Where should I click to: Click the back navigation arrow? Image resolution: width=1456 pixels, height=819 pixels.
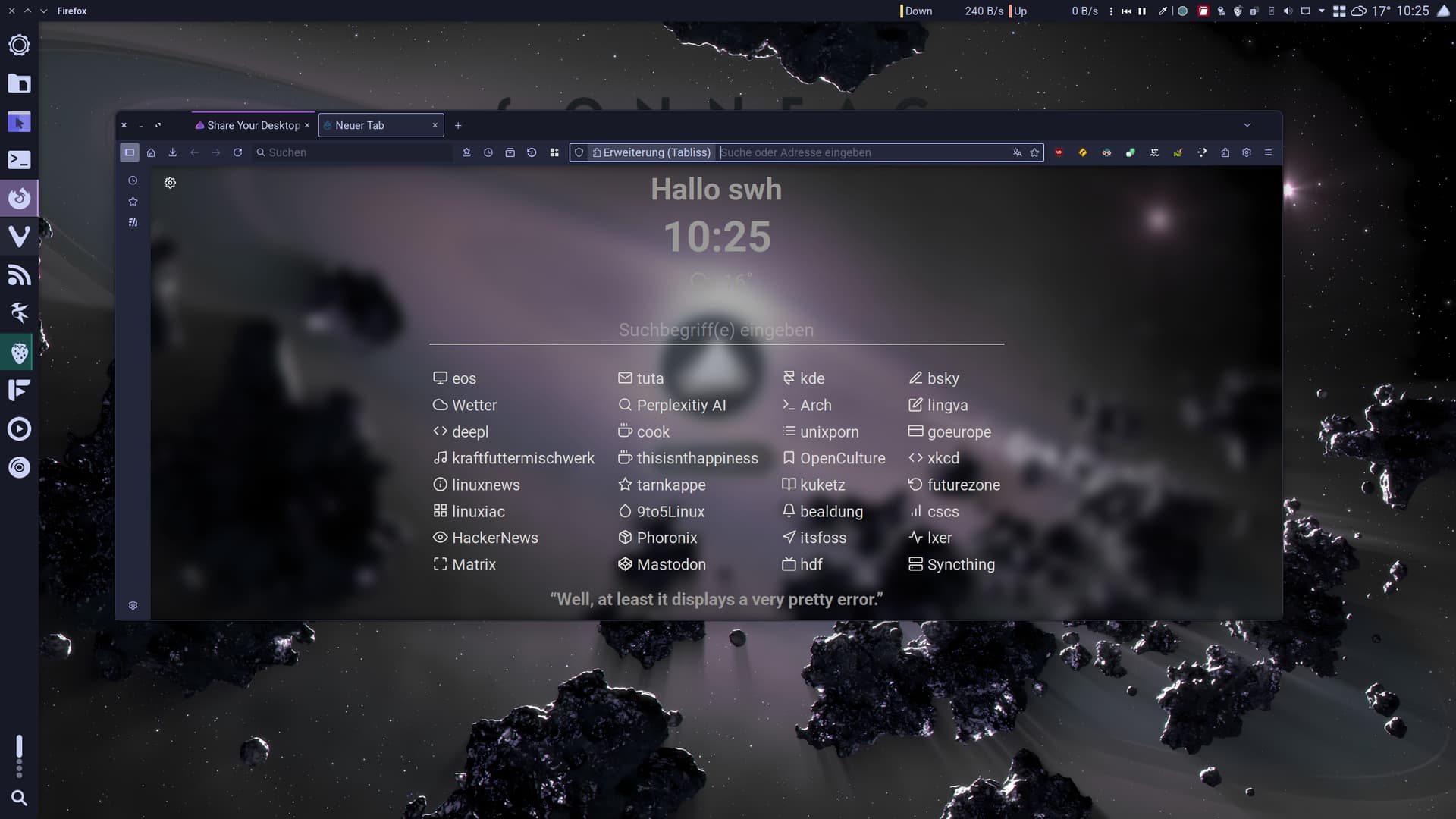194,152
